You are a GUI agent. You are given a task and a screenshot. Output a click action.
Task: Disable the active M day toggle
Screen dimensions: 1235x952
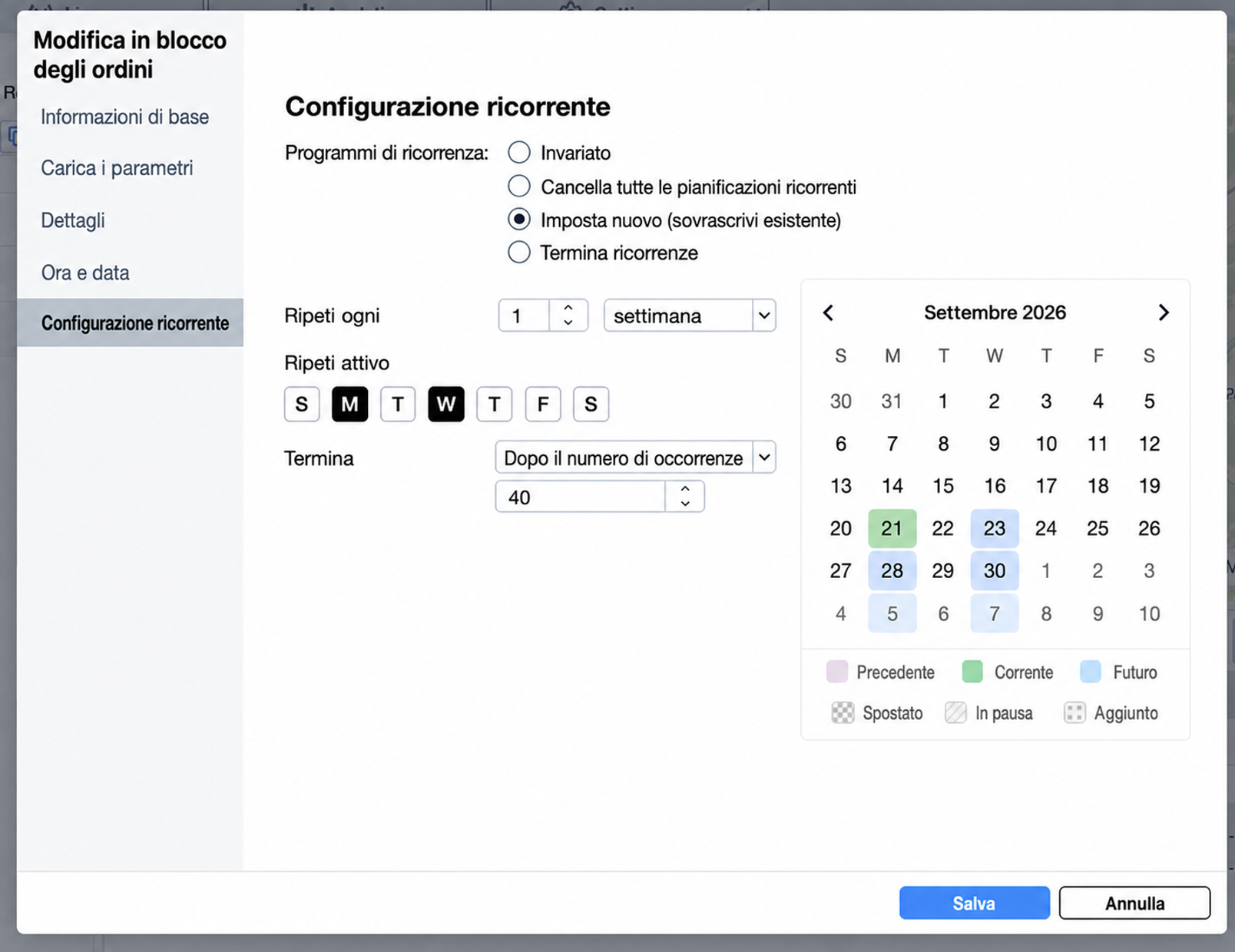coord(349,404)
